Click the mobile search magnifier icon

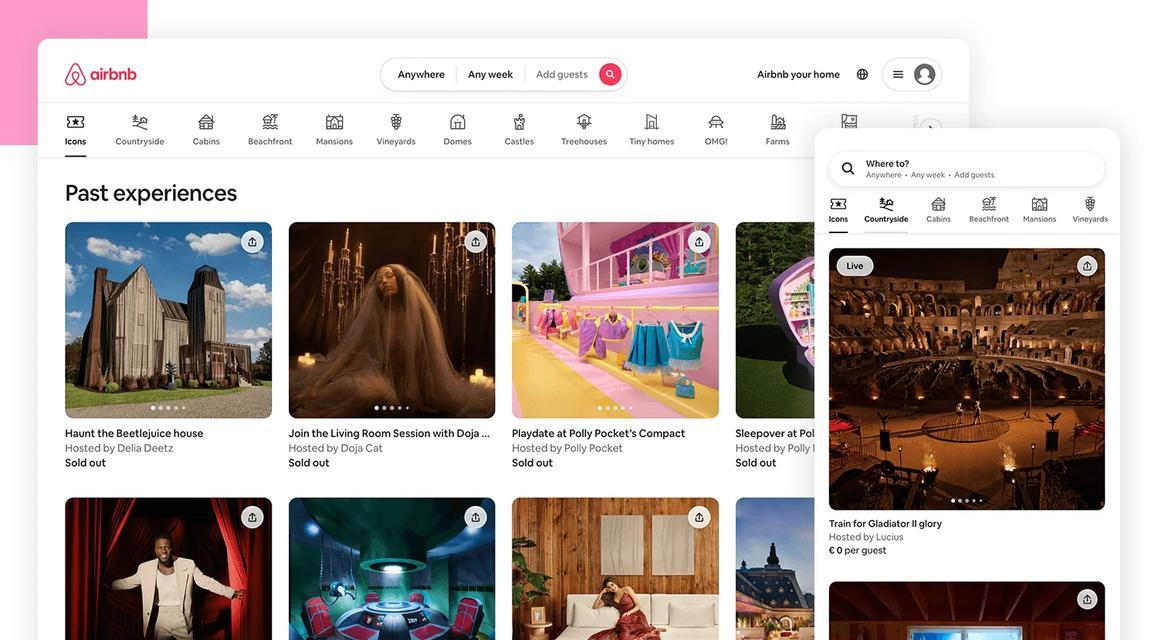click(x=848, y=169)
